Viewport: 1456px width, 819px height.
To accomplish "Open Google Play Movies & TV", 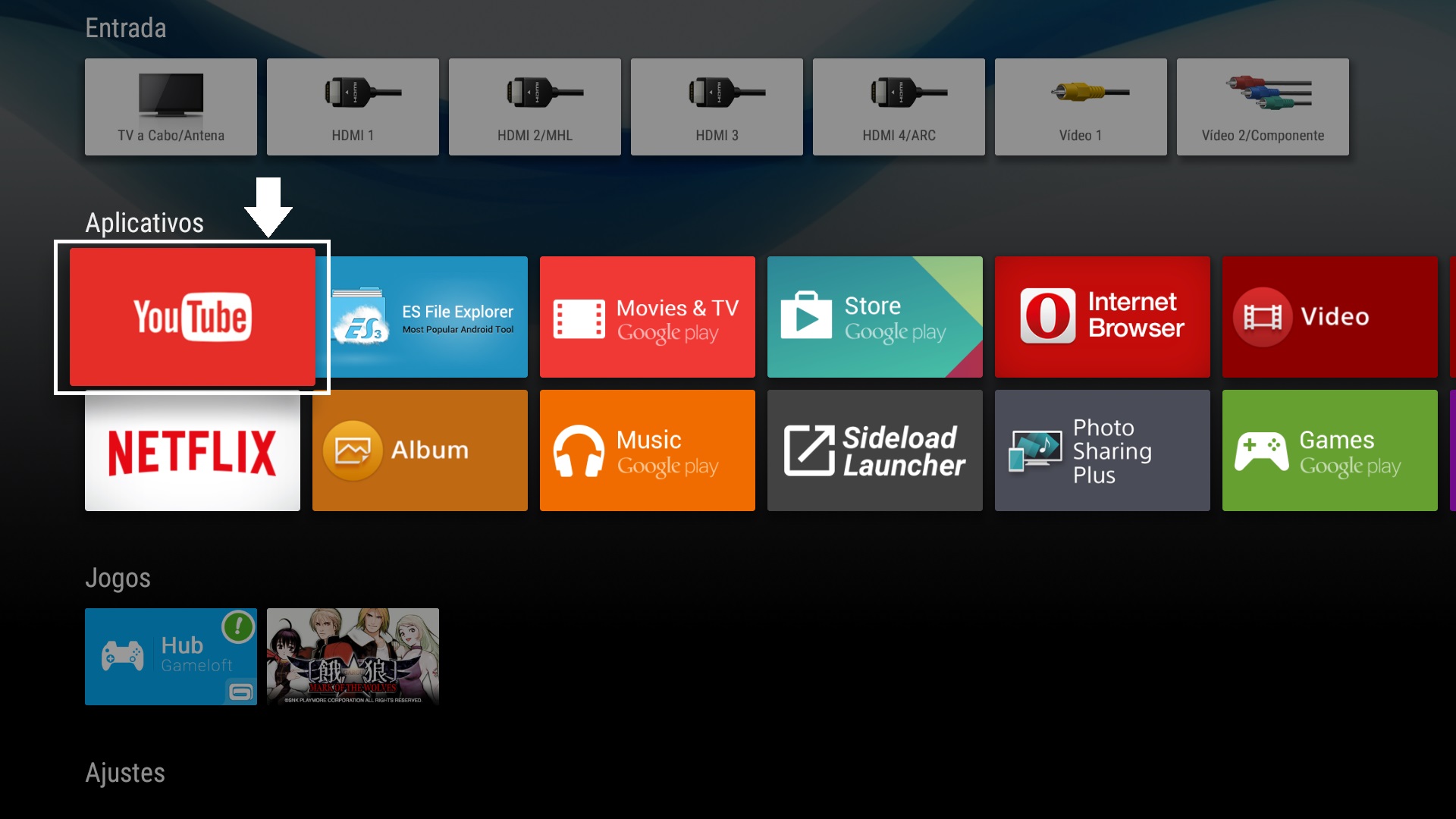I will tap(648, 317).
